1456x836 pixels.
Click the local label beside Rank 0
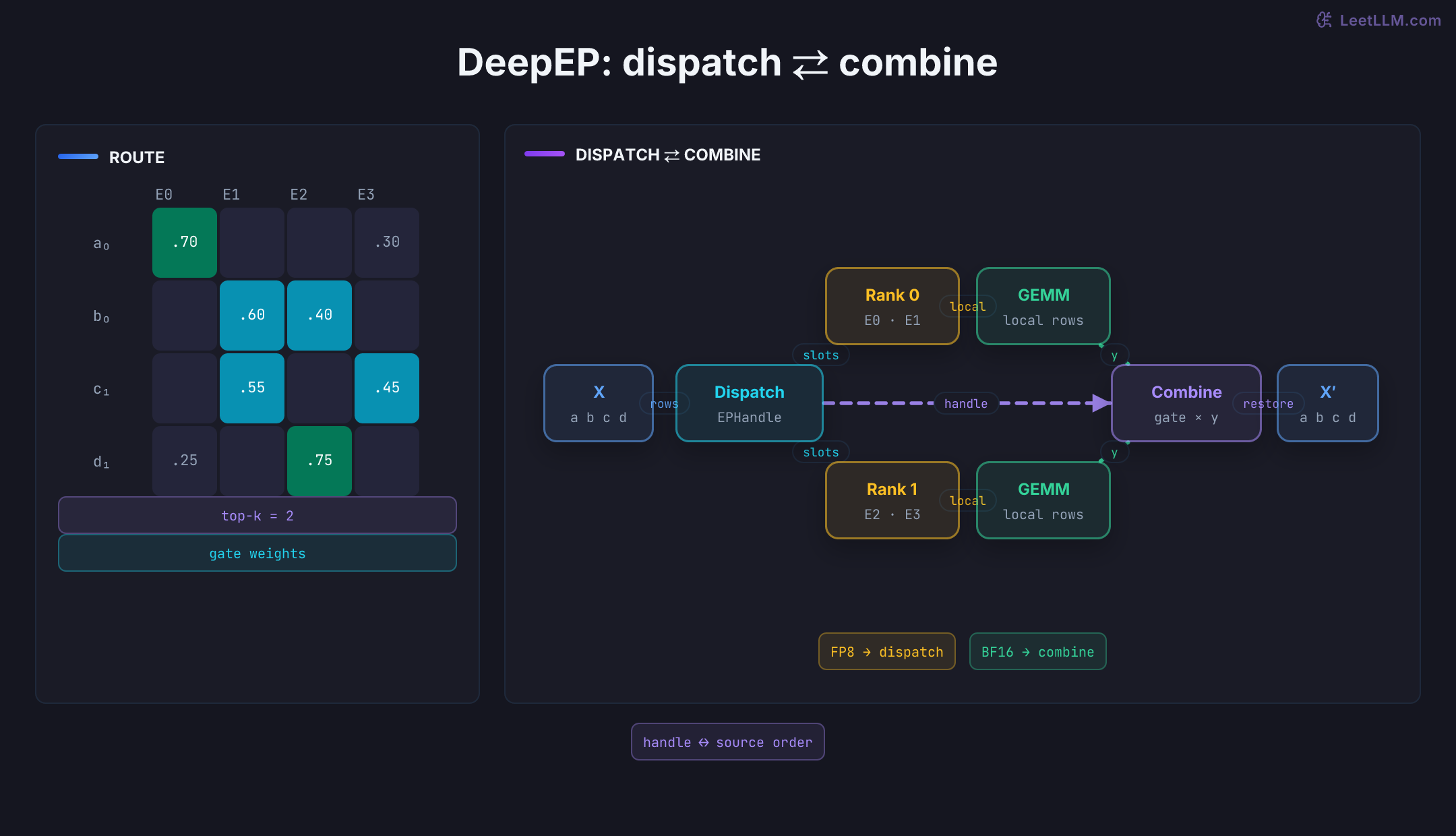[968, 307]
